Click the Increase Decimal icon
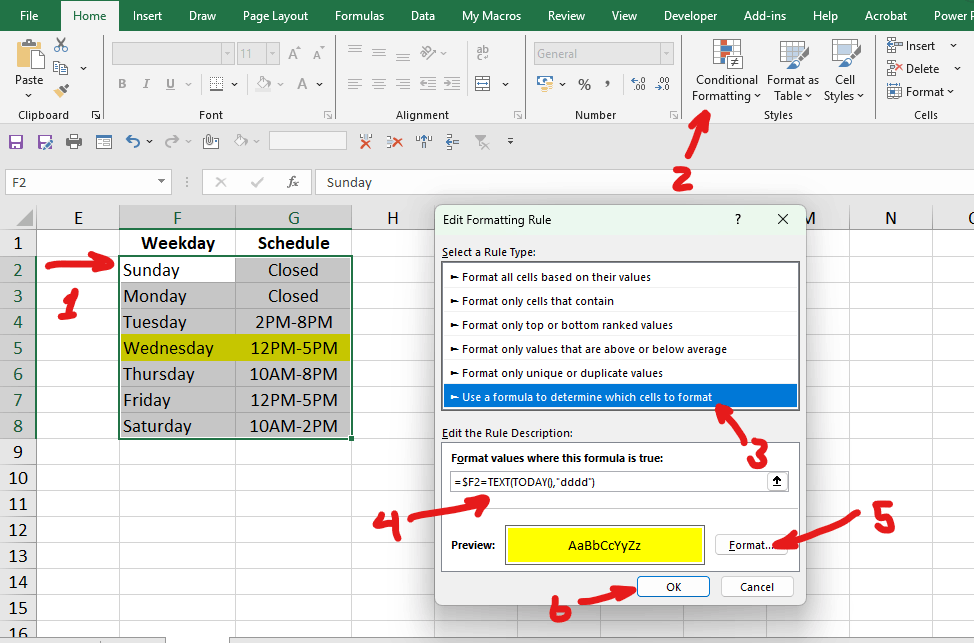Screen dimensions: 974x643 (637, 85)
